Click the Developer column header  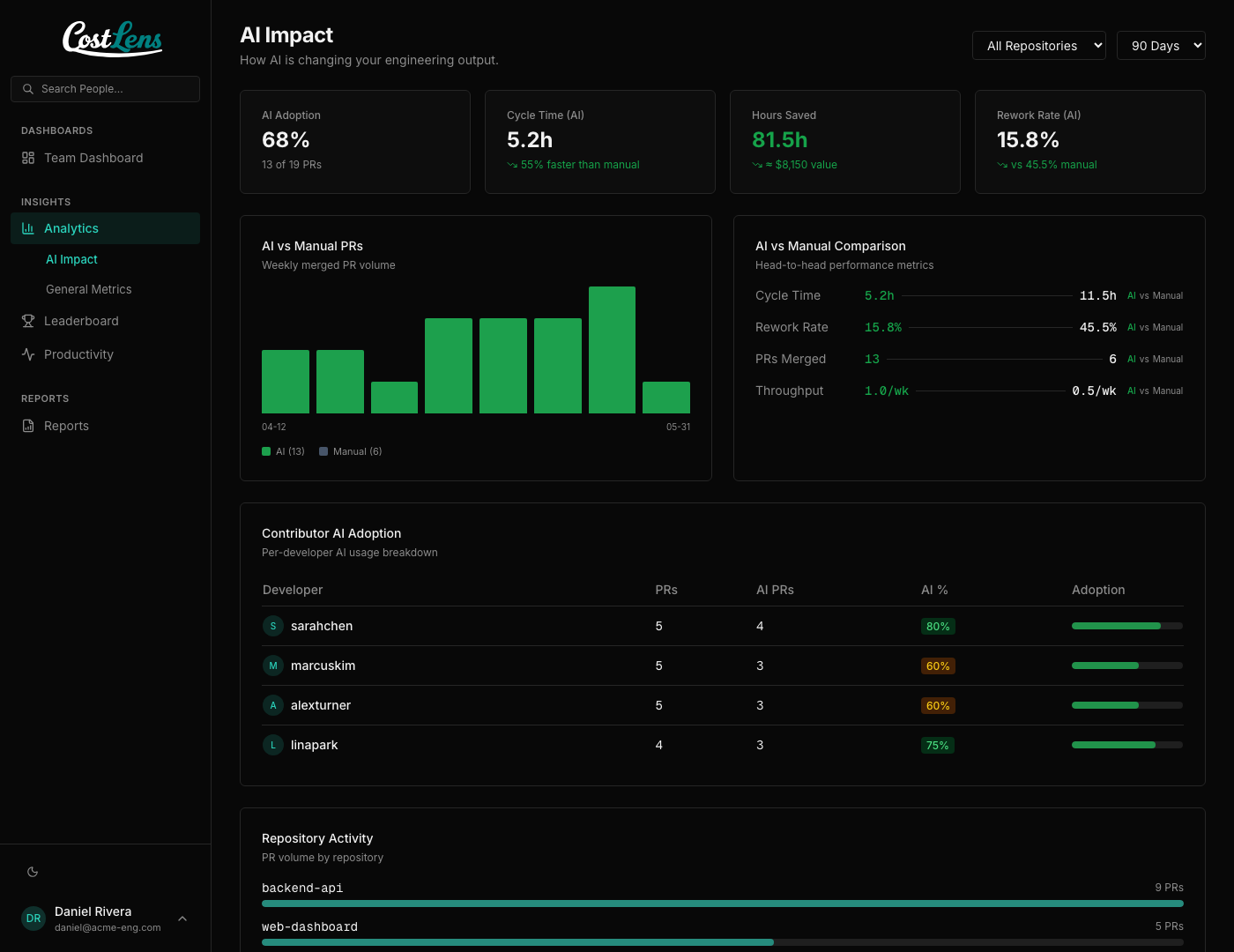click(293, 590)
